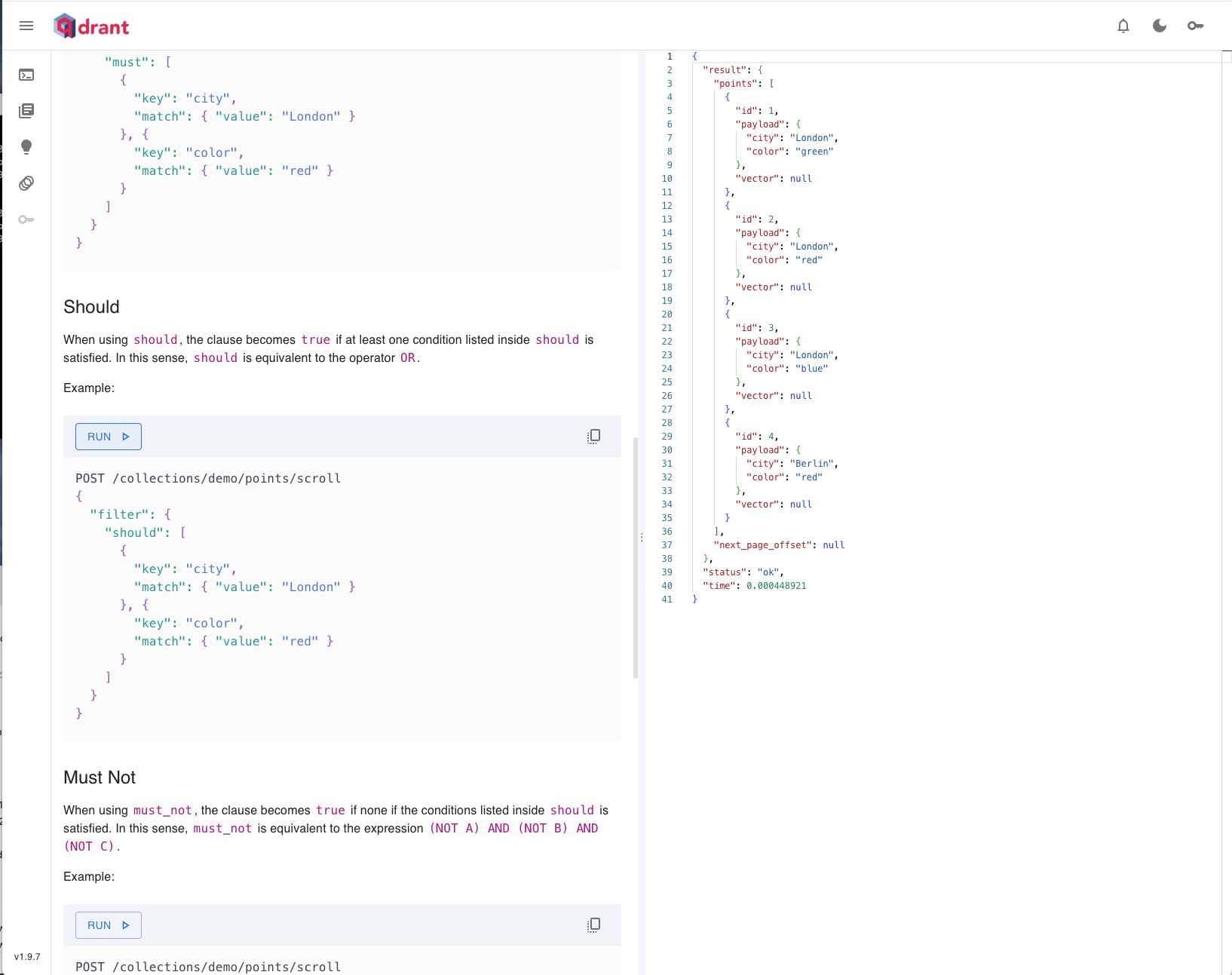This screenshot has height=975, width=1232.
Task: Open the Datasets section in the sidebar
Action: coord(26,183)
